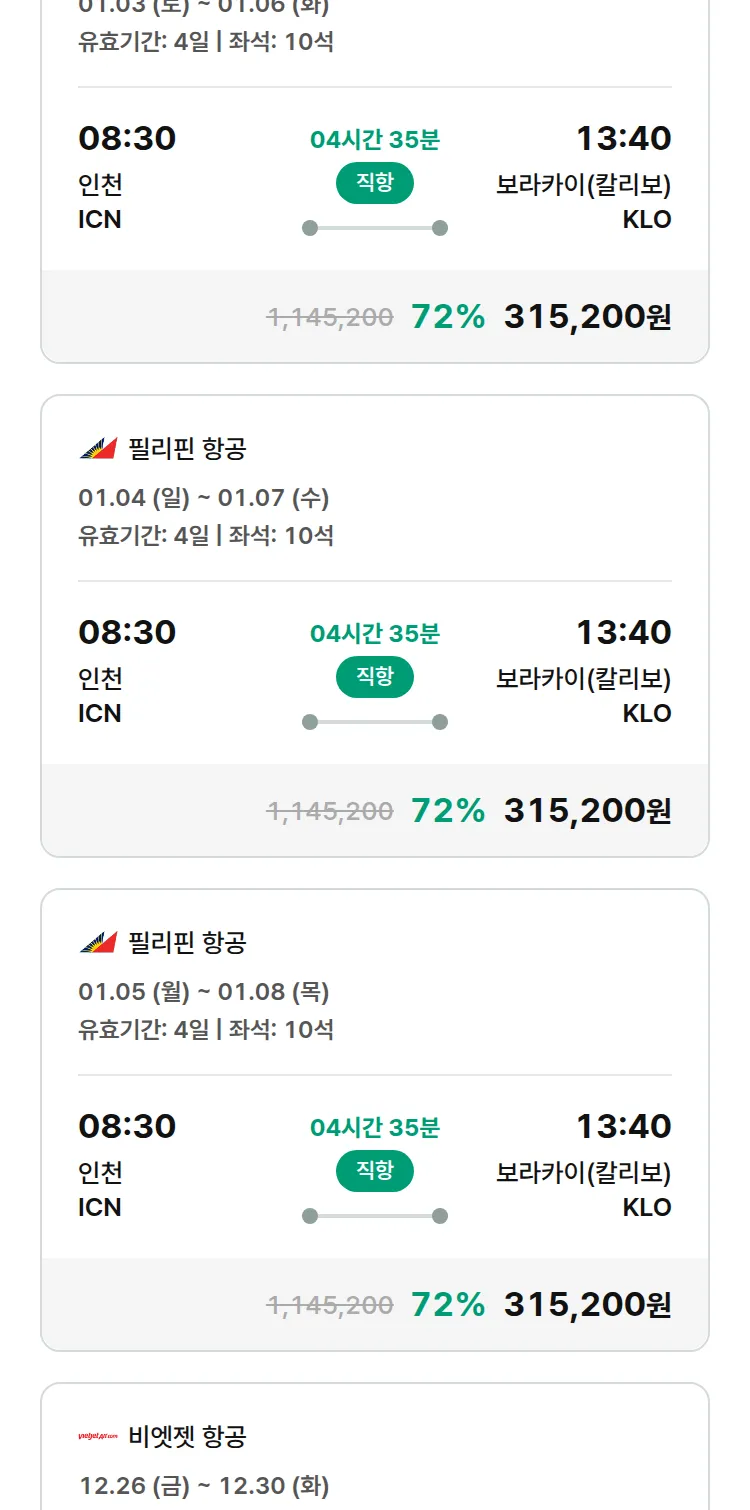Click route line graphic on 01.04 flight
The height and width of the screenshot is (1510, 750).
coord(375,722)
